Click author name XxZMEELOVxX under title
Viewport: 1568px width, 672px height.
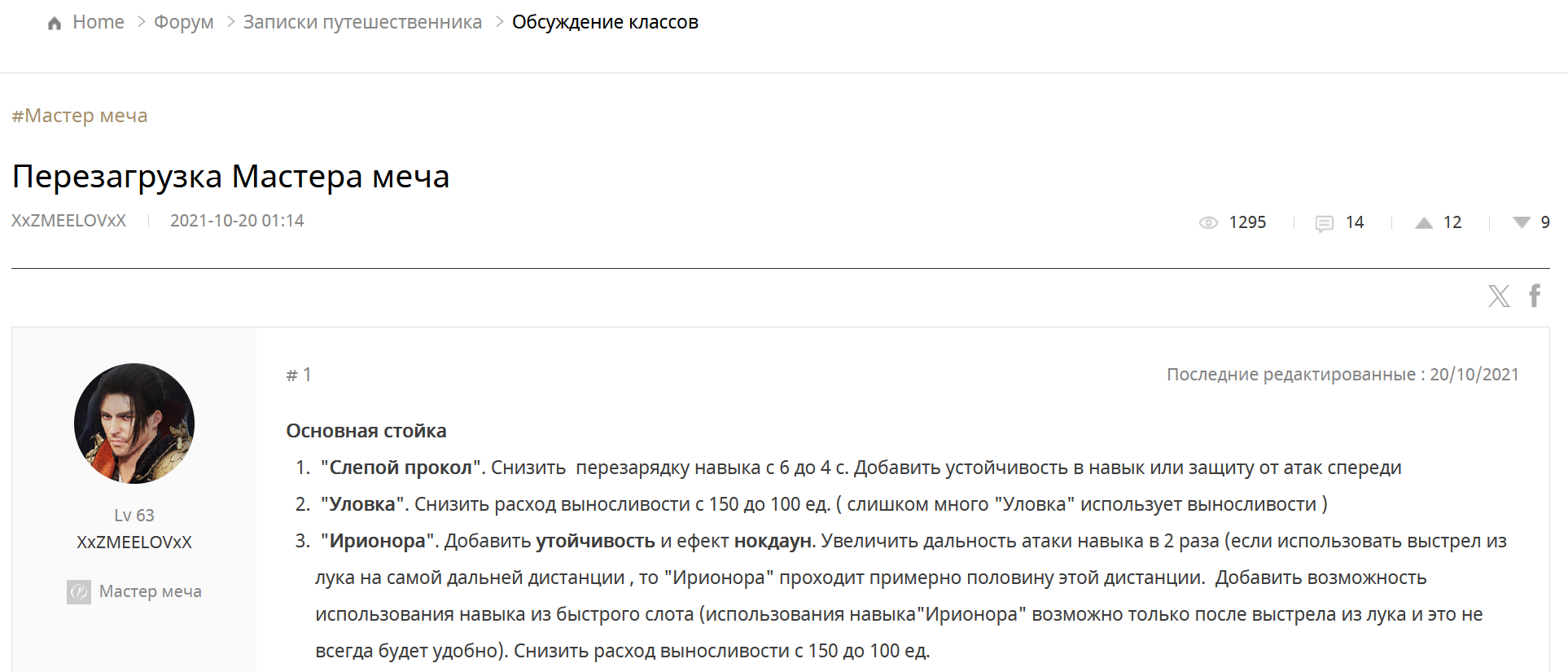tap(69, 221)
